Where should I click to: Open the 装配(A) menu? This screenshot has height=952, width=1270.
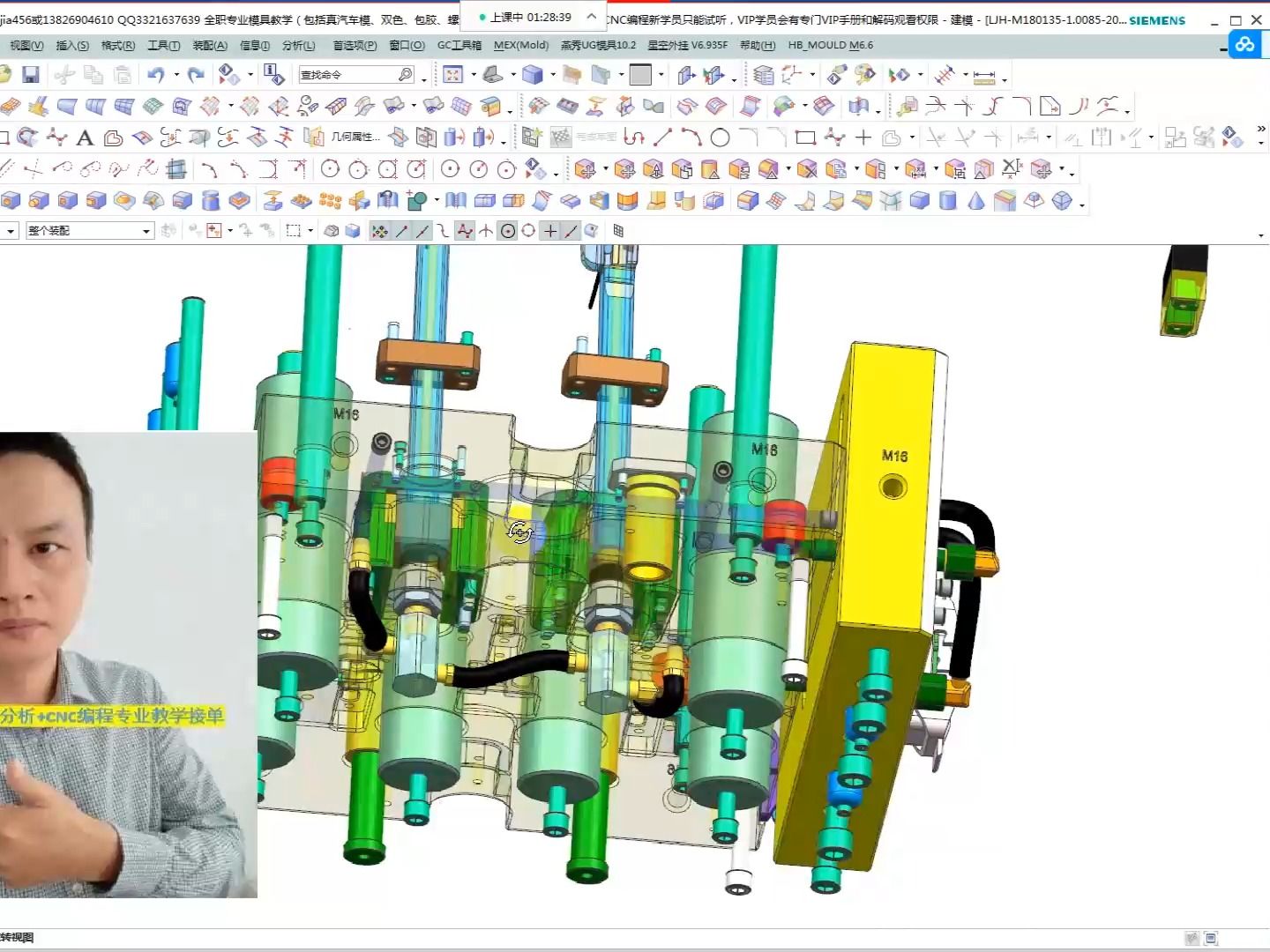(x=210, y=45)
